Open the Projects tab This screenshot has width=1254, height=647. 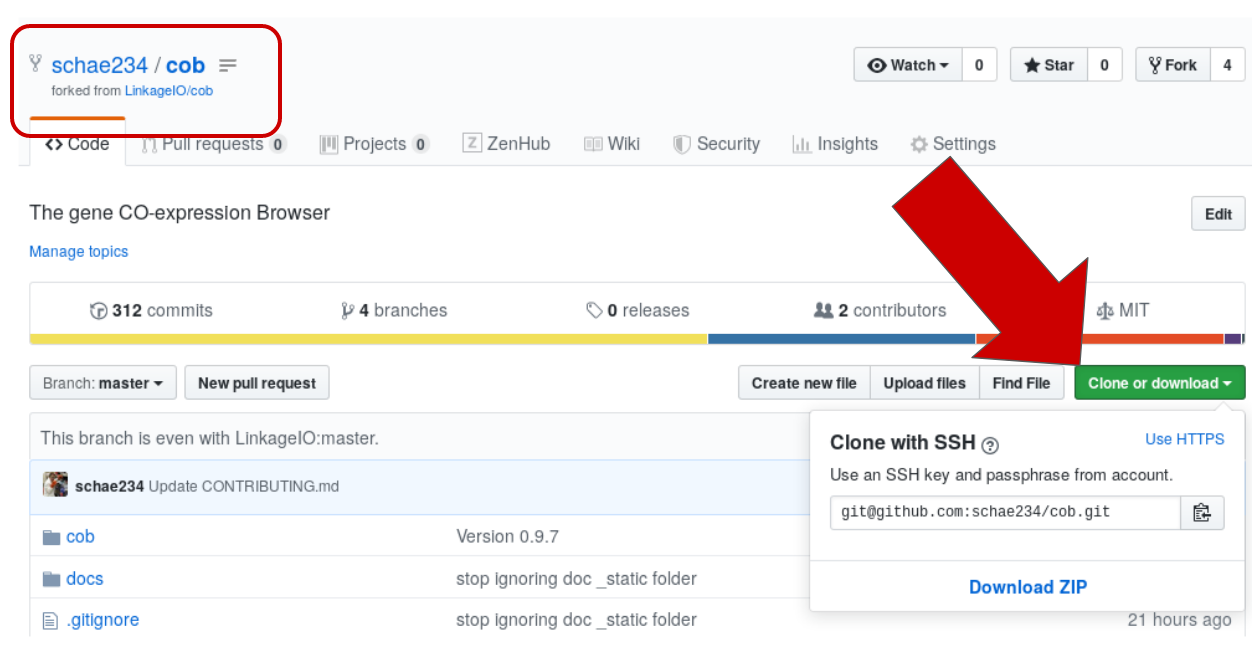coord(374,144)
